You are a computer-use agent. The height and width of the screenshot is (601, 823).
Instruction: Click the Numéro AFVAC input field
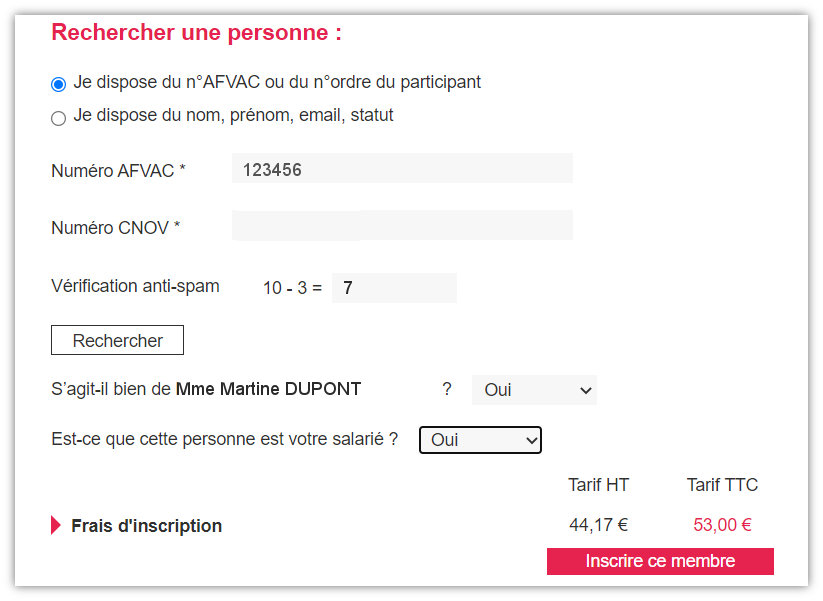click(x=401, y=168)
